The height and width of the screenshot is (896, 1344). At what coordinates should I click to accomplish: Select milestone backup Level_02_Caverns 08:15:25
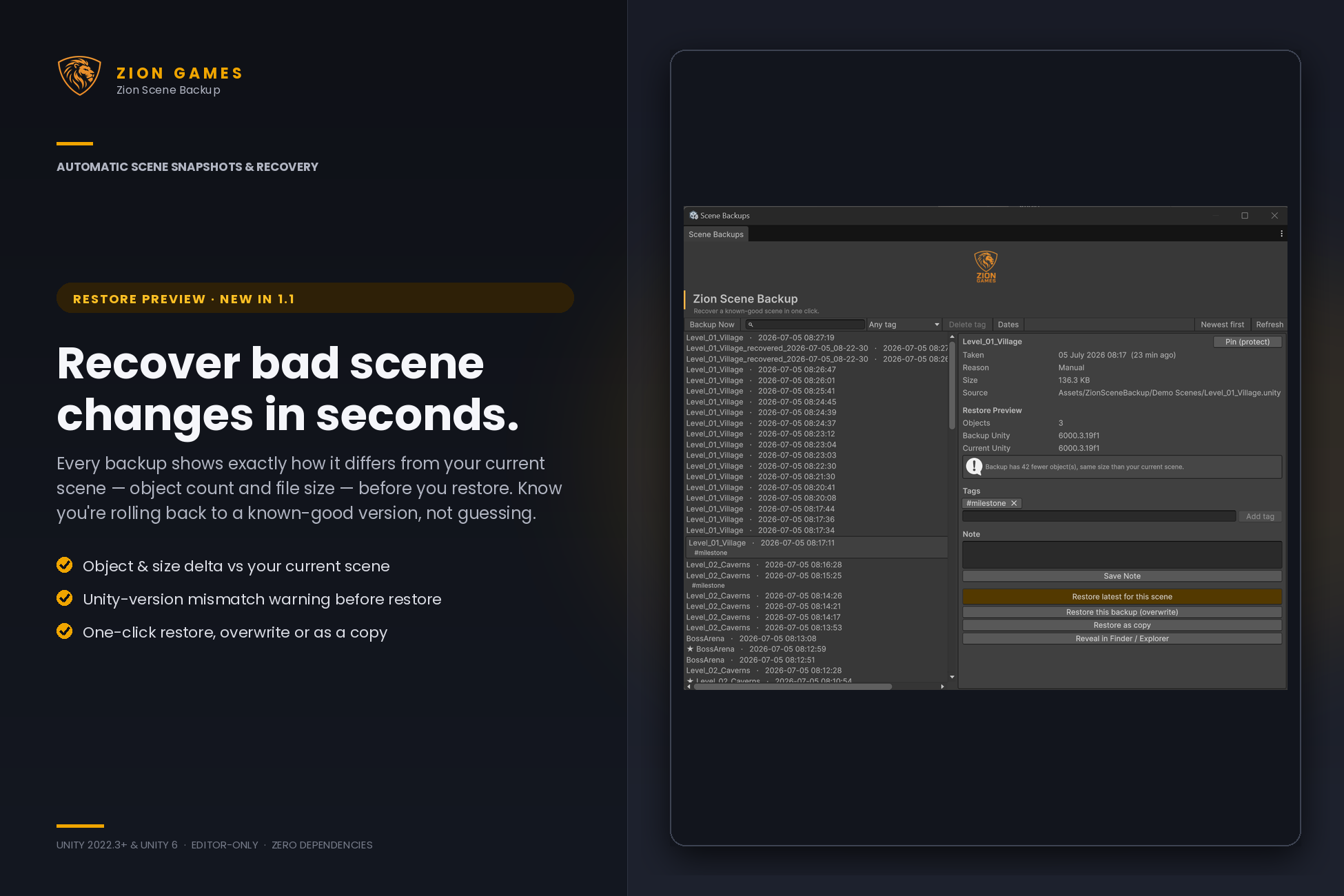816,580
